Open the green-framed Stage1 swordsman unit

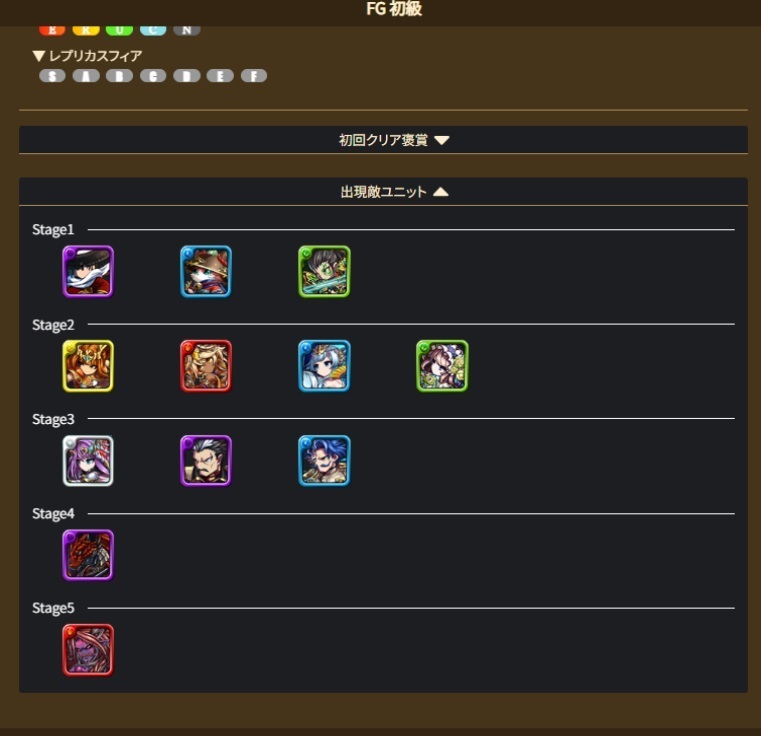pyautogui.click(x=324, y=271)
